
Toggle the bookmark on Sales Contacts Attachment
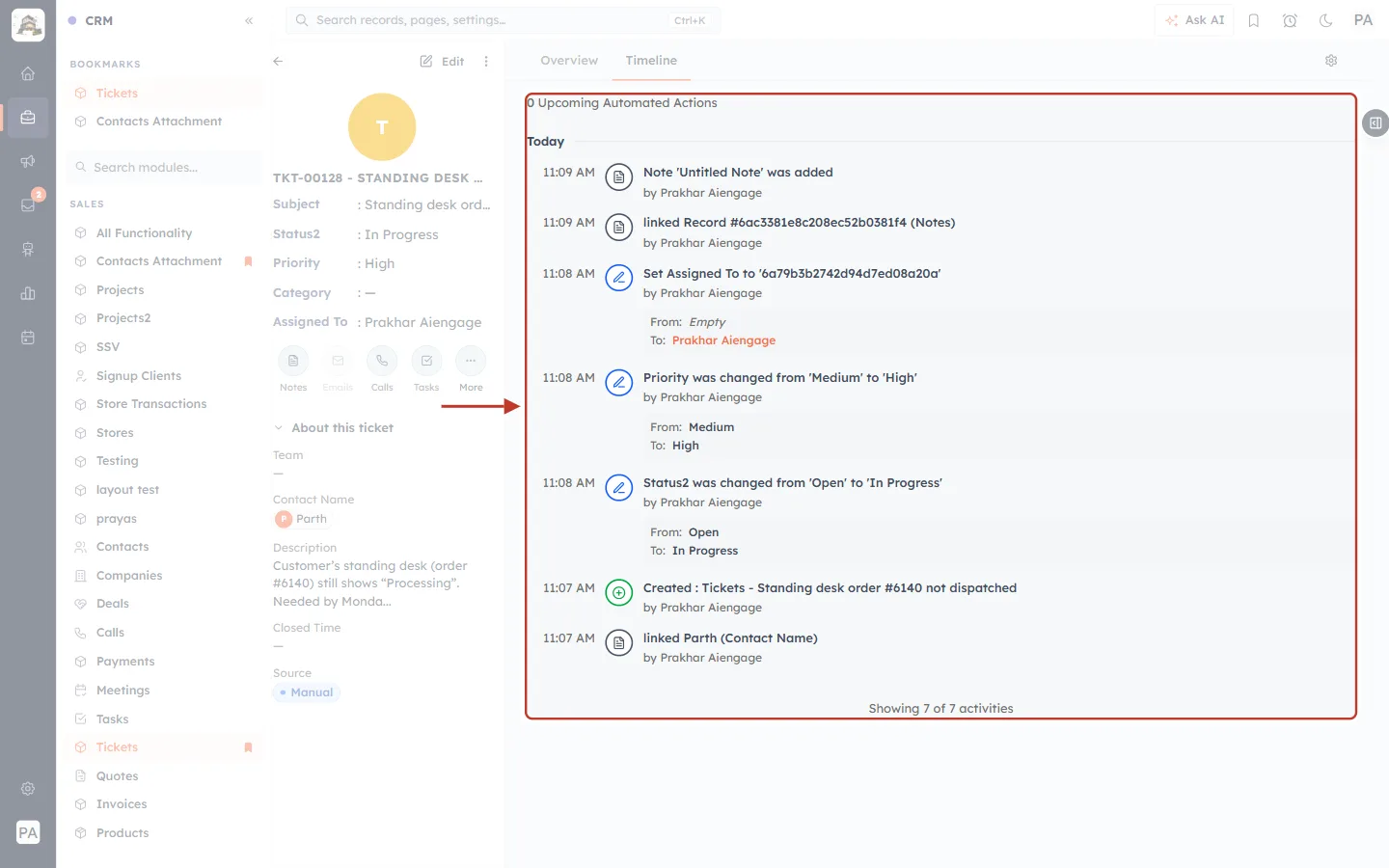[x=248, y=261]
